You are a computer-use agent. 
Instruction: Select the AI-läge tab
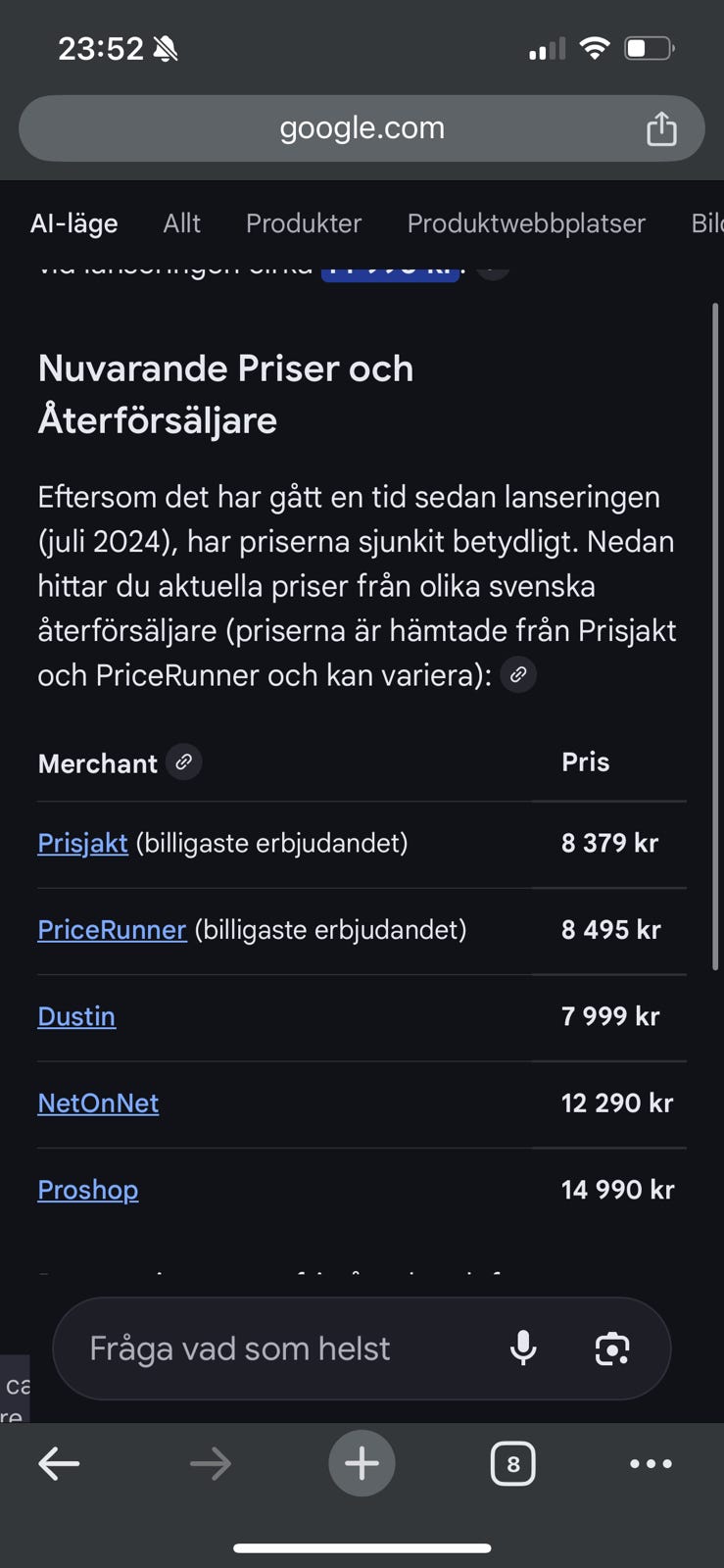[x=74, y=223]
